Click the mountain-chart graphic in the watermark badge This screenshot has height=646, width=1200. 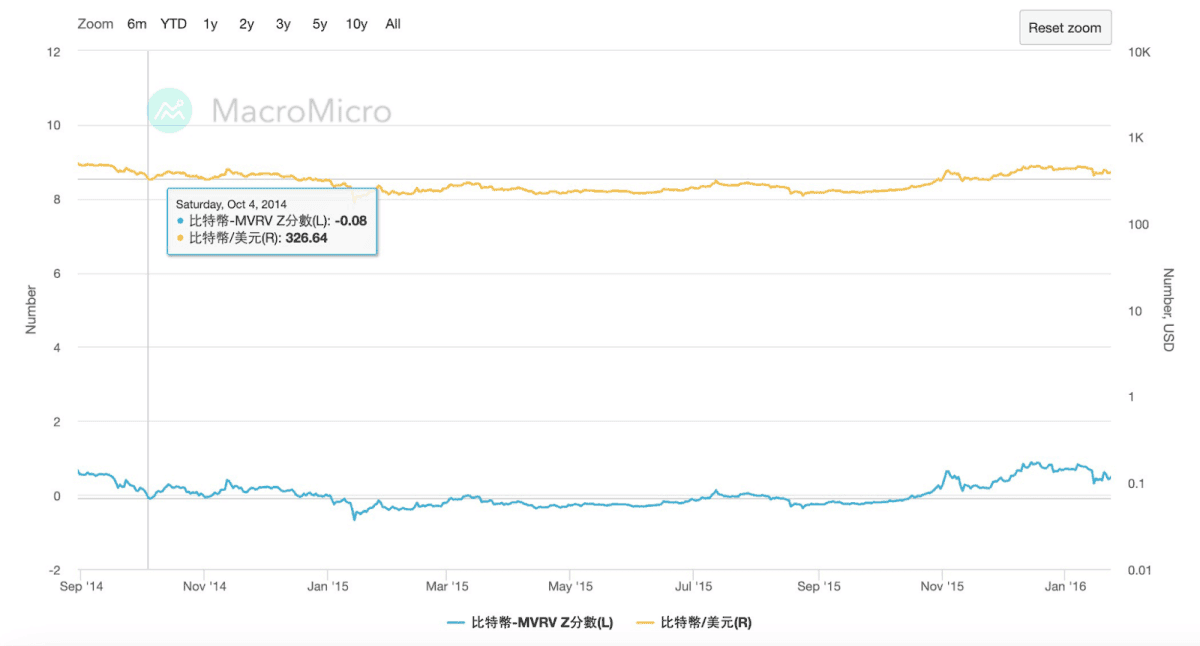[x=168, y=111]
